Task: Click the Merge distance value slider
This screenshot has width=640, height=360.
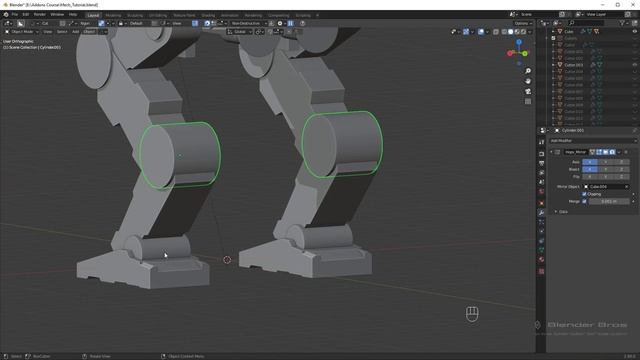Action: click(609, 201)
